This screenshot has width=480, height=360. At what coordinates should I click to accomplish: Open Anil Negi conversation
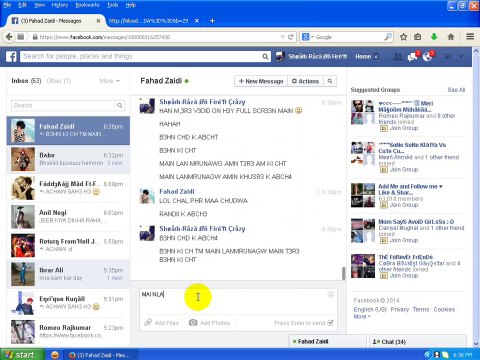click(68, 217)
